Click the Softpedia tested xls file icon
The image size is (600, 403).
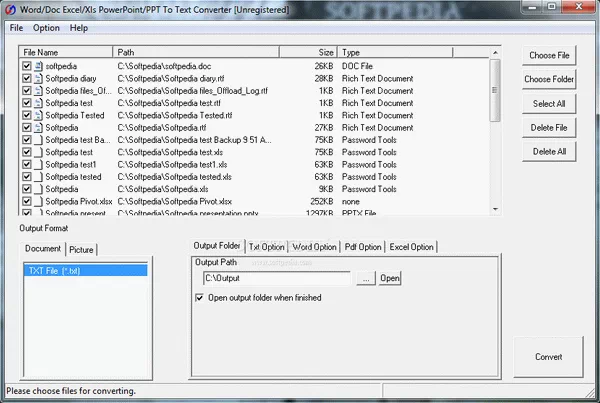[x=38, y=177]
